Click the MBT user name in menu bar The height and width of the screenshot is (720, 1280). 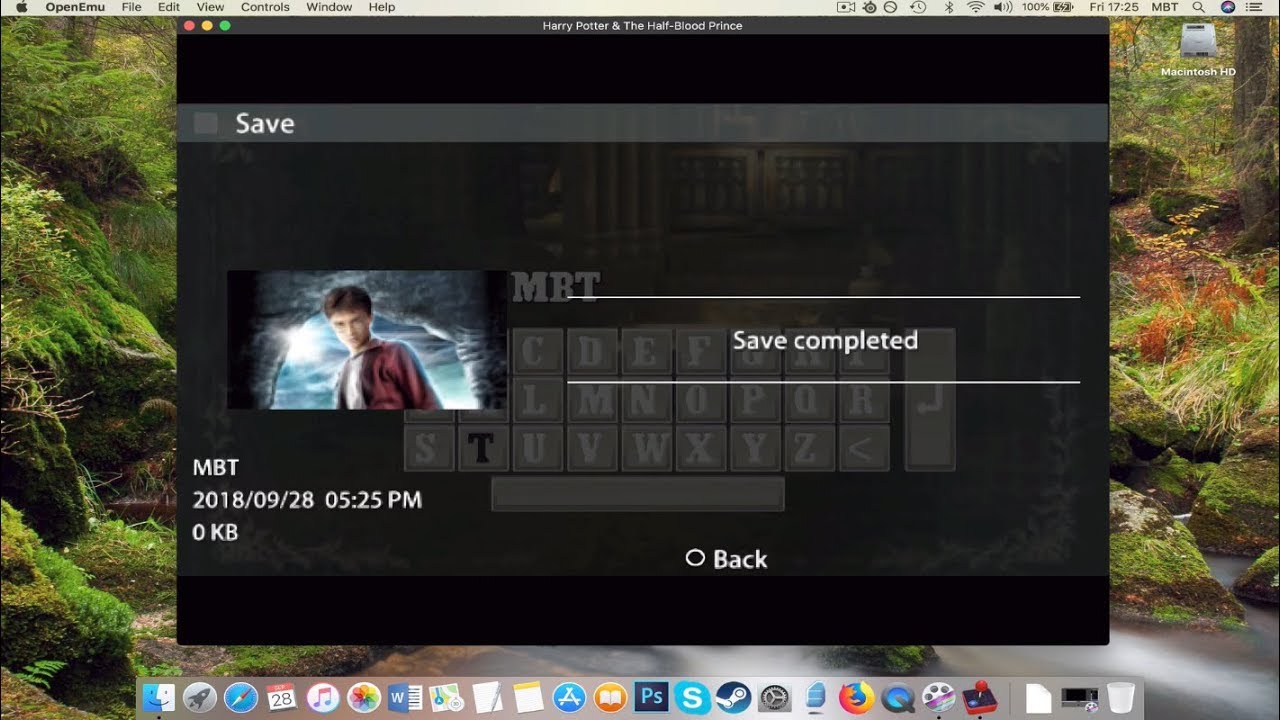(x=1165, y=7)
